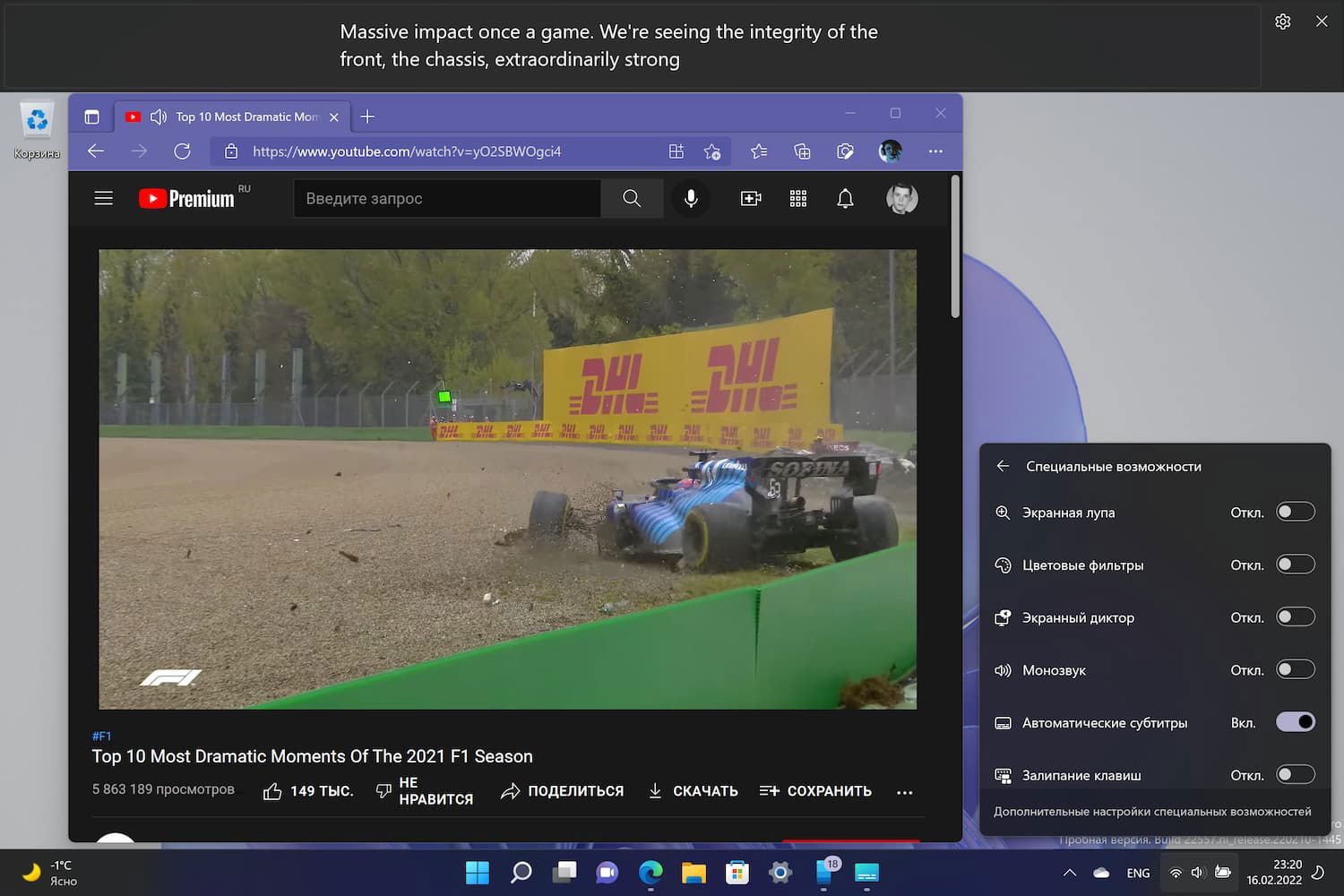
Task: Click the F1 video player
Action: point(507,479)
